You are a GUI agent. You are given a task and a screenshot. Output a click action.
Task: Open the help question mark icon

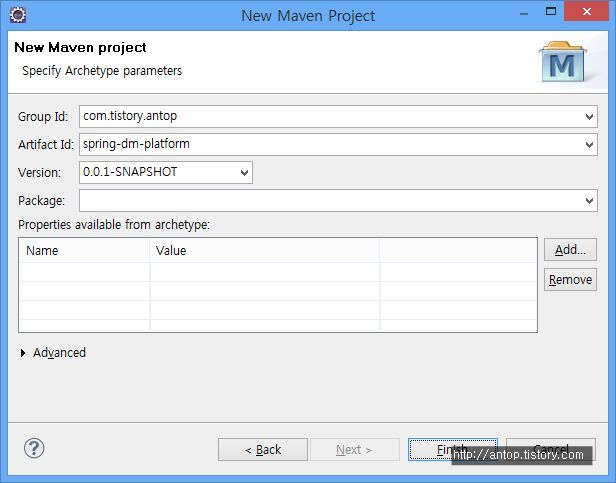point(34,448)
